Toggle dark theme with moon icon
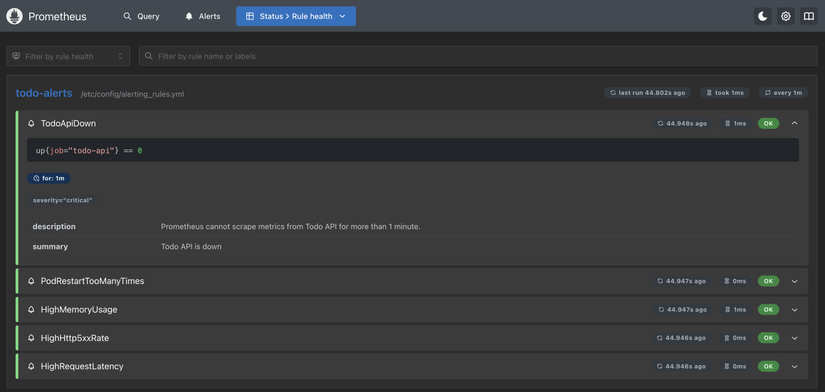This screenshot has height=392, width=825. [x=762, y=16]
